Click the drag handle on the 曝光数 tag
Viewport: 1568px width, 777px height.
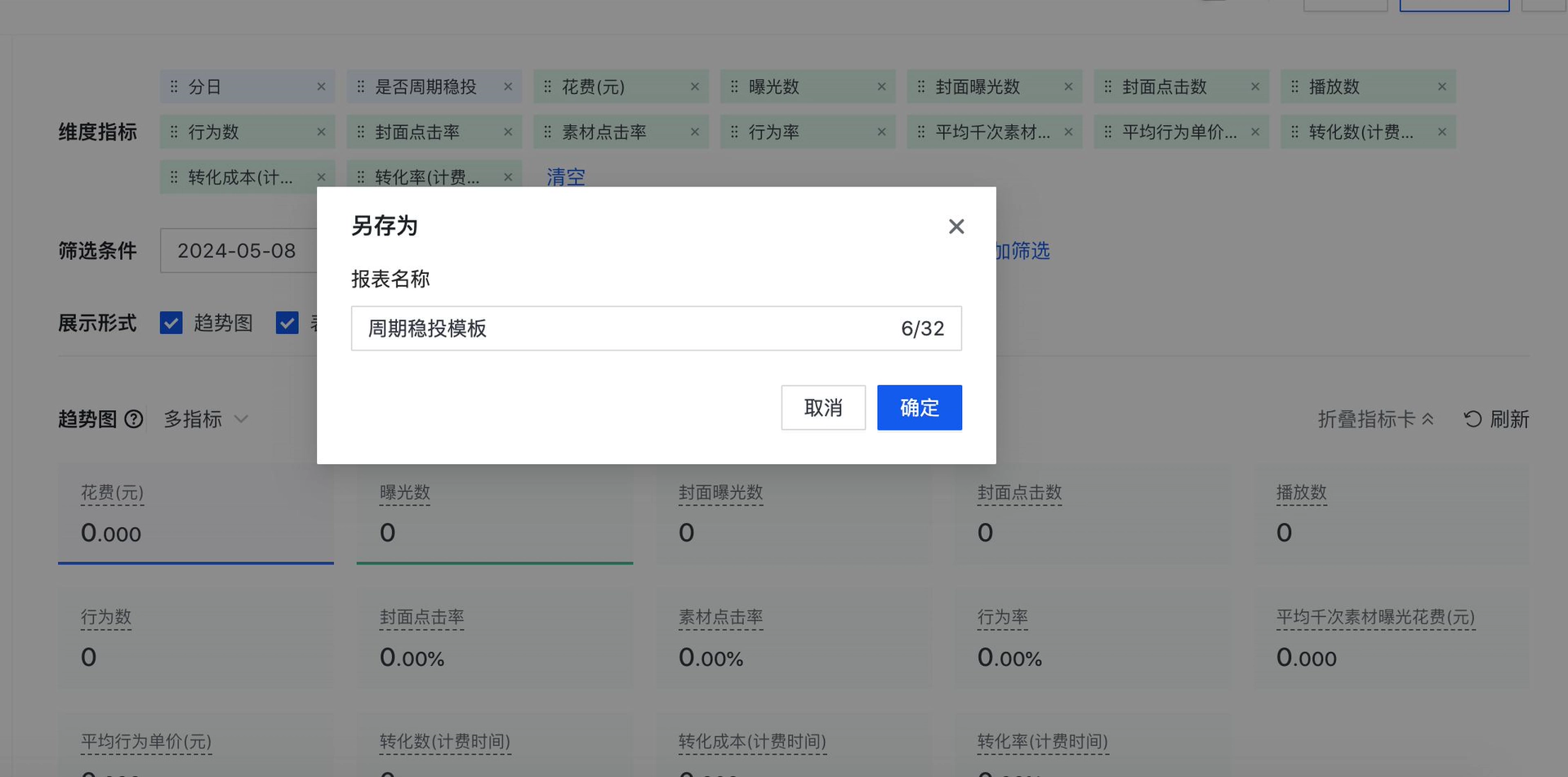[733, 86]
